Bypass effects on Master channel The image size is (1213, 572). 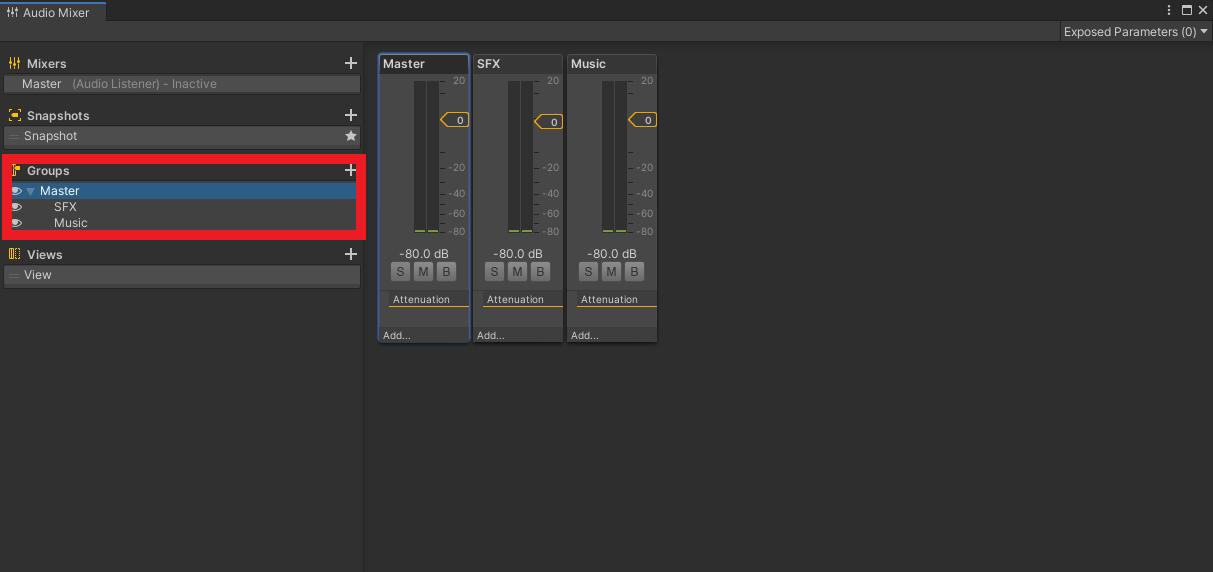(446, 272)
